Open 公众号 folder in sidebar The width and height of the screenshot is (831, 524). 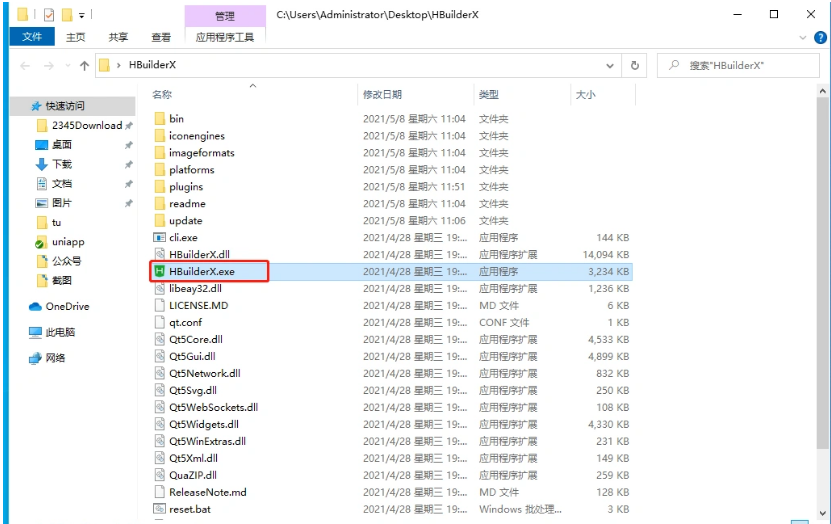point(66,261)
